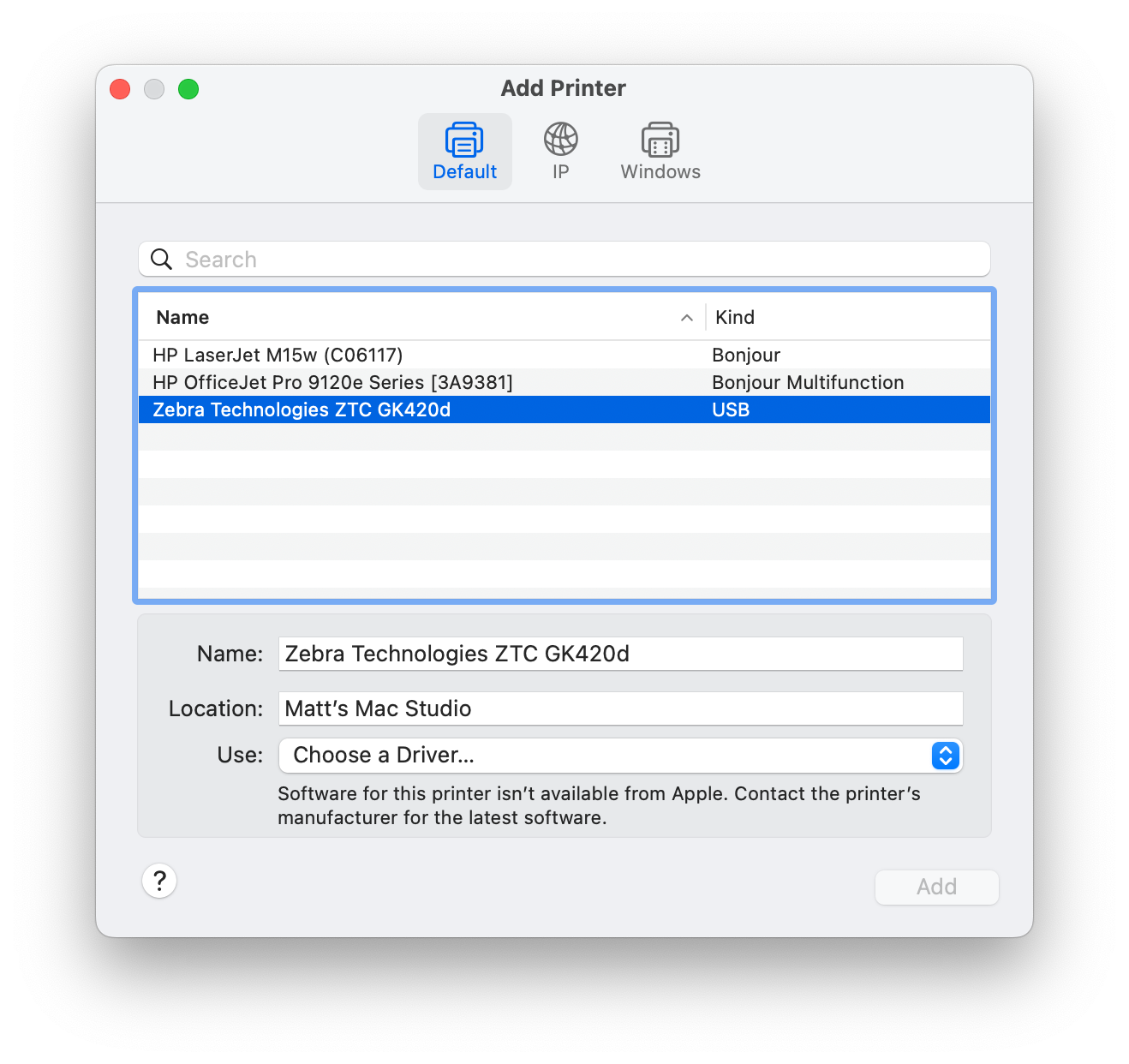Click the Add button
1129x1064 pixels.
936,887
